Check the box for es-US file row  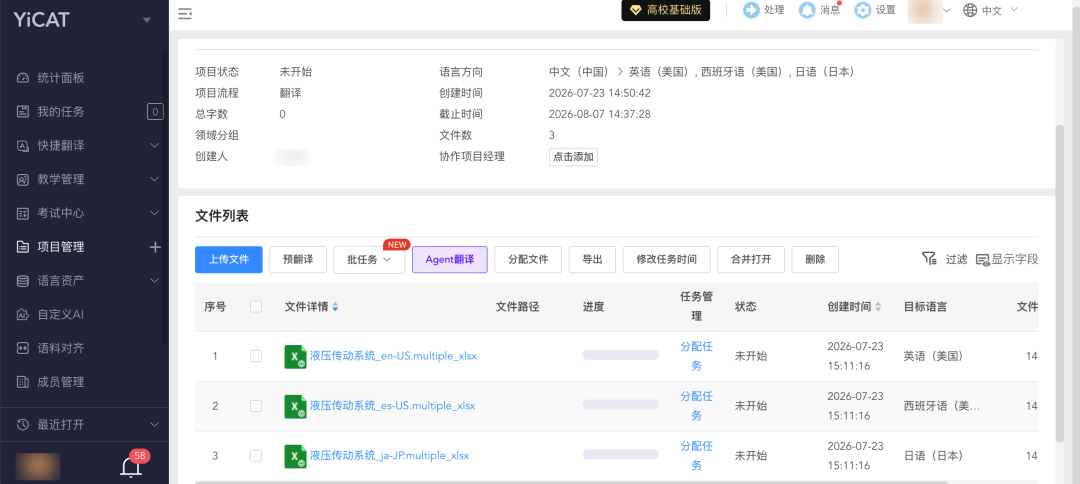(x=256, y=406)
